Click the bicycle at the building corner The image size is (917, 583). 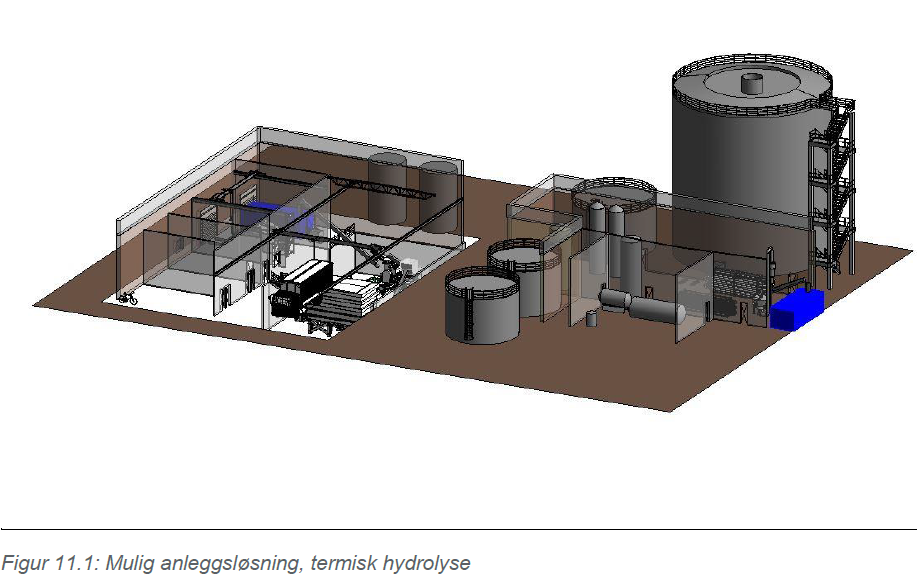click(x=128, y=298)
